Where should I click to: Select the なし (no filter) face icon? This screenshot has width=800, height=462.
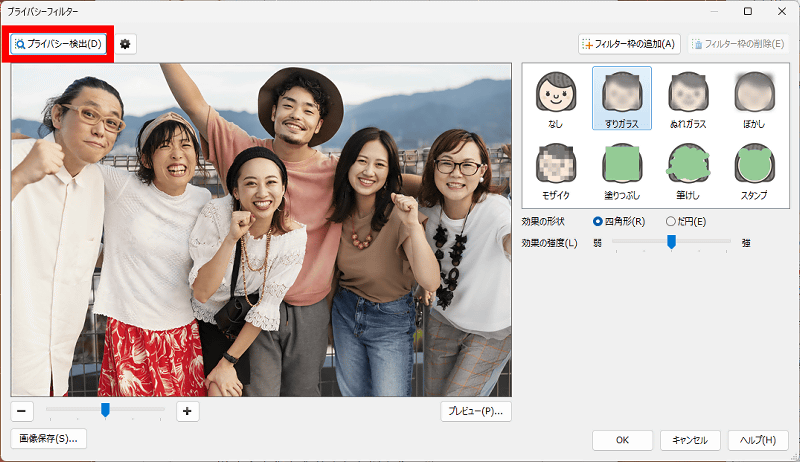tap(555, 102)
